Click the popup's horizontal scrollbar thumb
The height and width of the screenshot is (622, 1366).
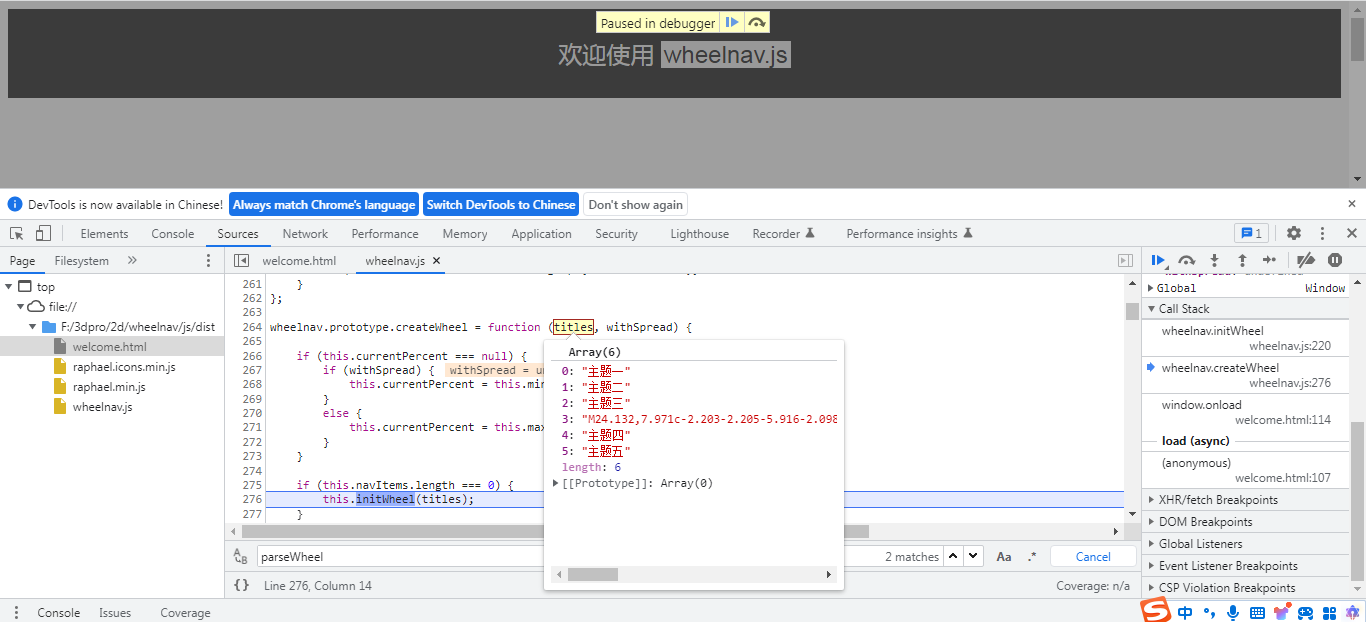pyautogui.click(x=593, y=575)
